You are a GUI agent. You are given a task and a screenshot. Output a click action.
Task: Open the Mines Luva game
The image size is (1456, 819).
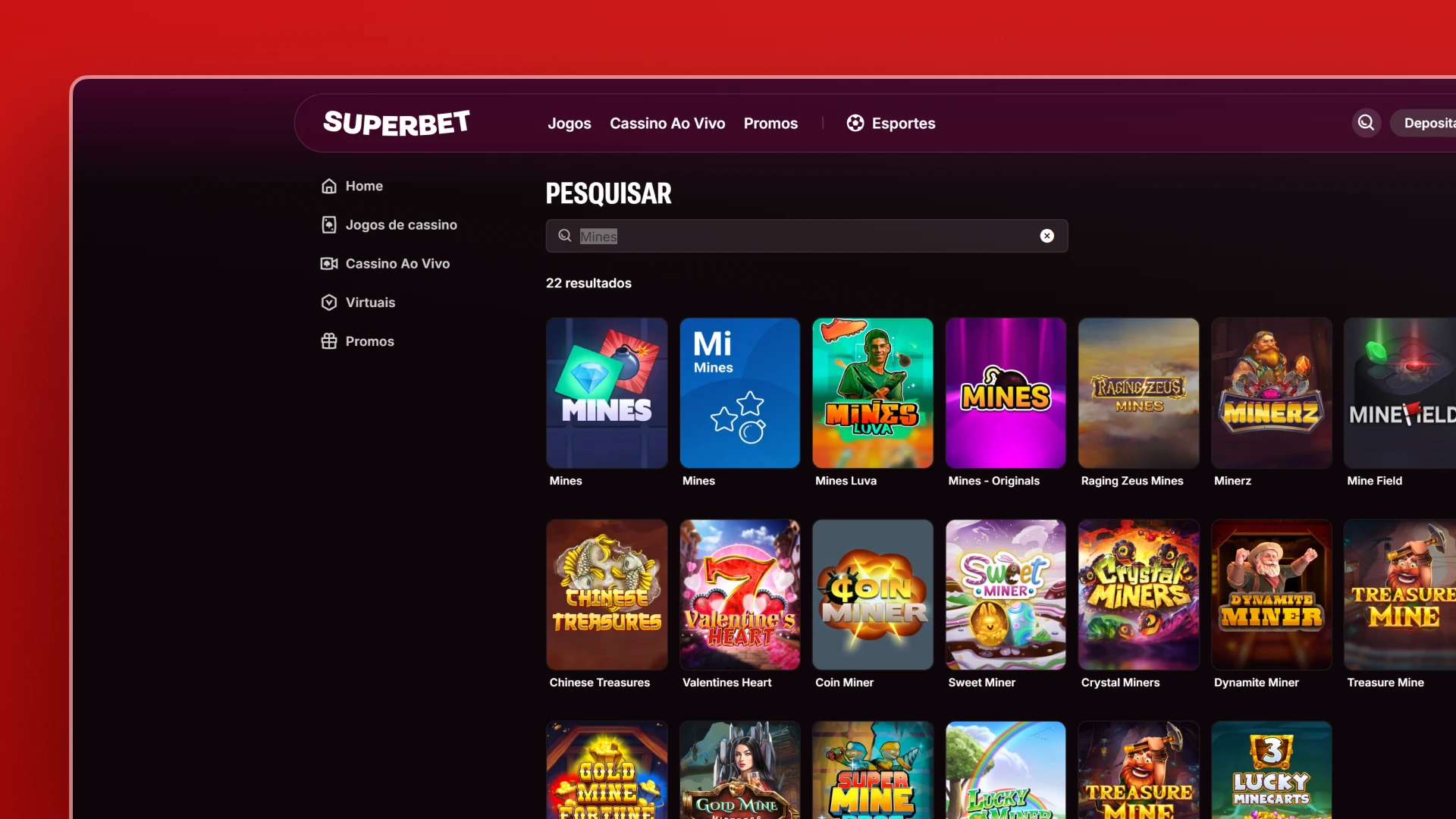point(872,393)
